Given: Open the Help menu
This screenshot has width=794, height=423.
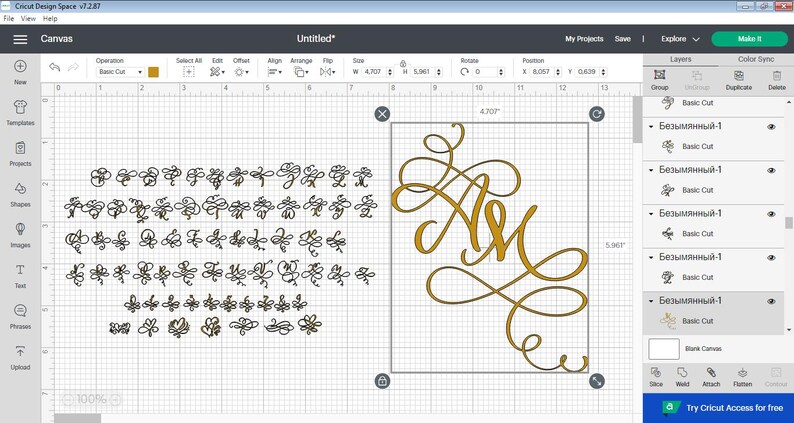Looking at the screenshot, I should pyautogui.click(x=50, y=18).
